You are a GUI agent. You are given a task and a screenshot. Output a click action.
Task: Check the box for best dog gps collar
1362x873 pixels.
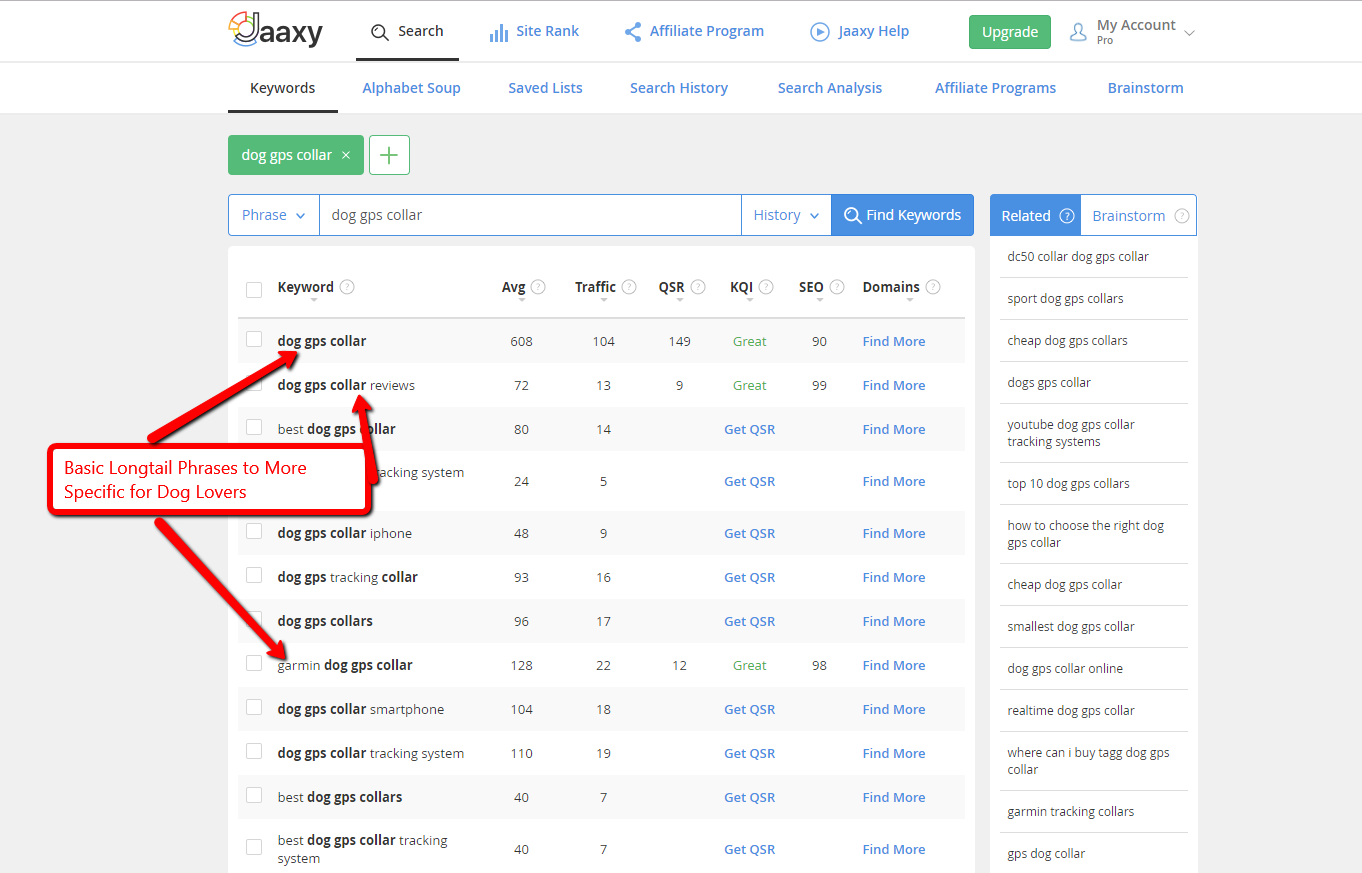point(254,427)
